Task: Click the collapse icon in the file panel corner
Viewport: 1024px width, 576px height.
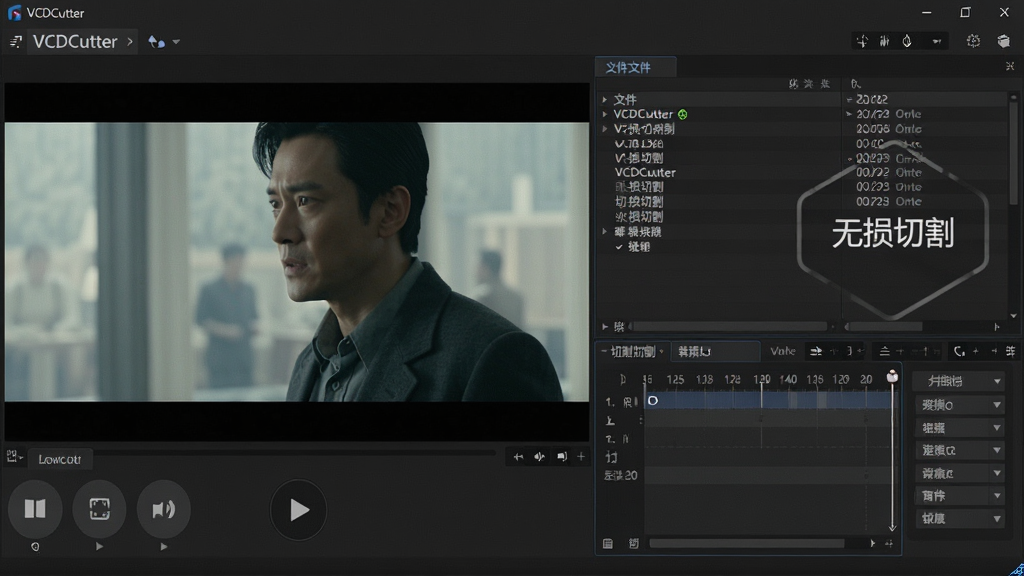Action: (x=1010, y=66)
